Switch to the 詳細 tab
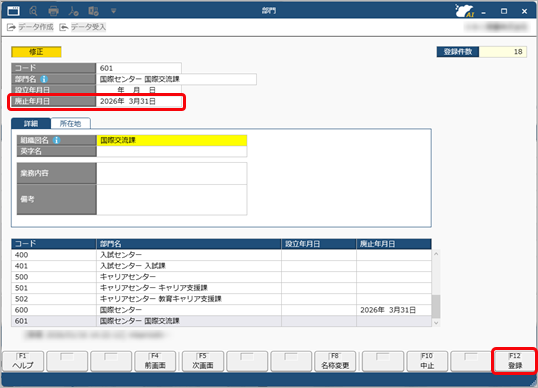This screenshot has height=388, width=538. point(31,124)
